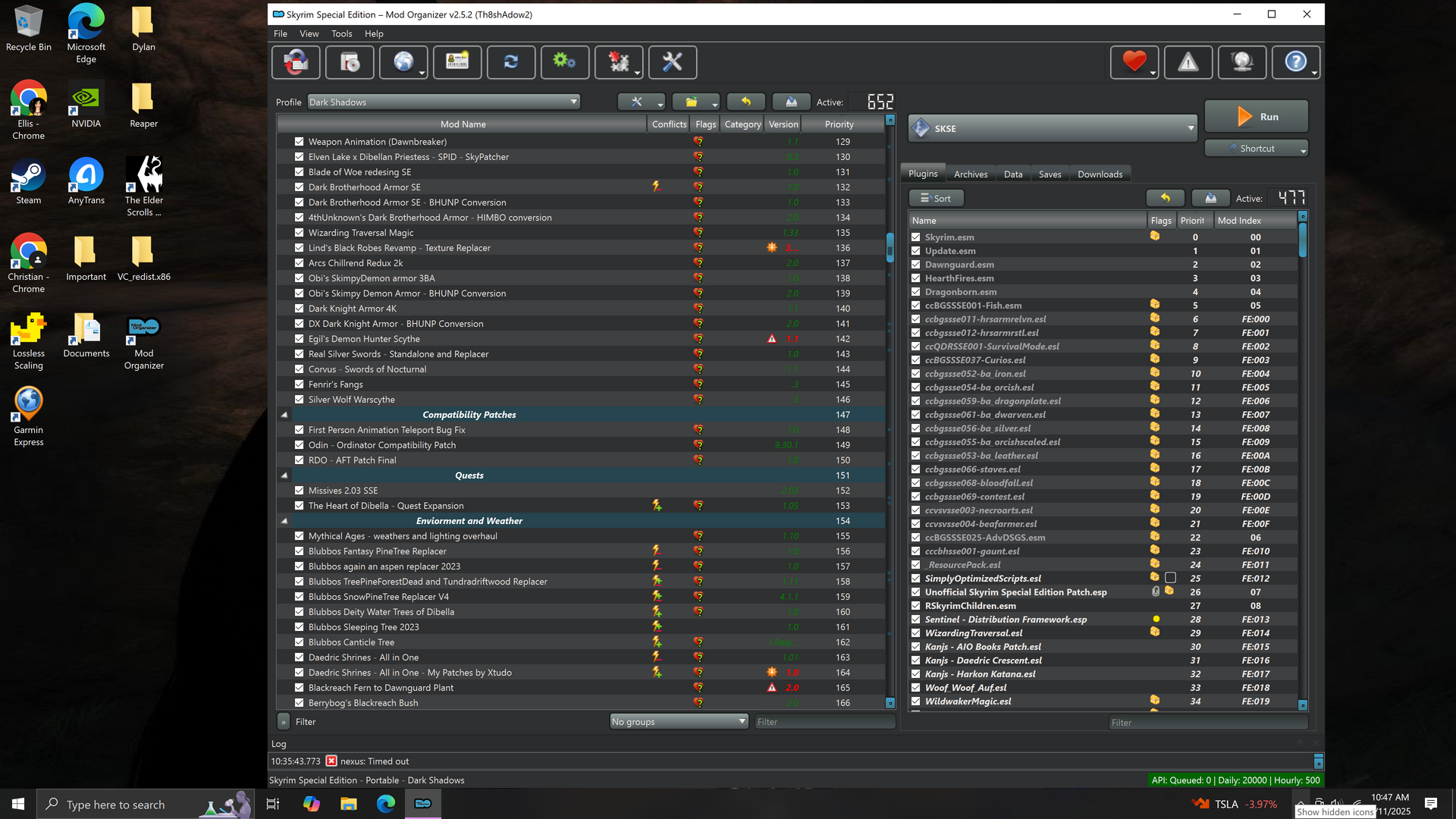Toggle WizardingTraversal.esl plugin checkbox
The height and width of the screenshot is (819, 1456).
pos(916,633)
